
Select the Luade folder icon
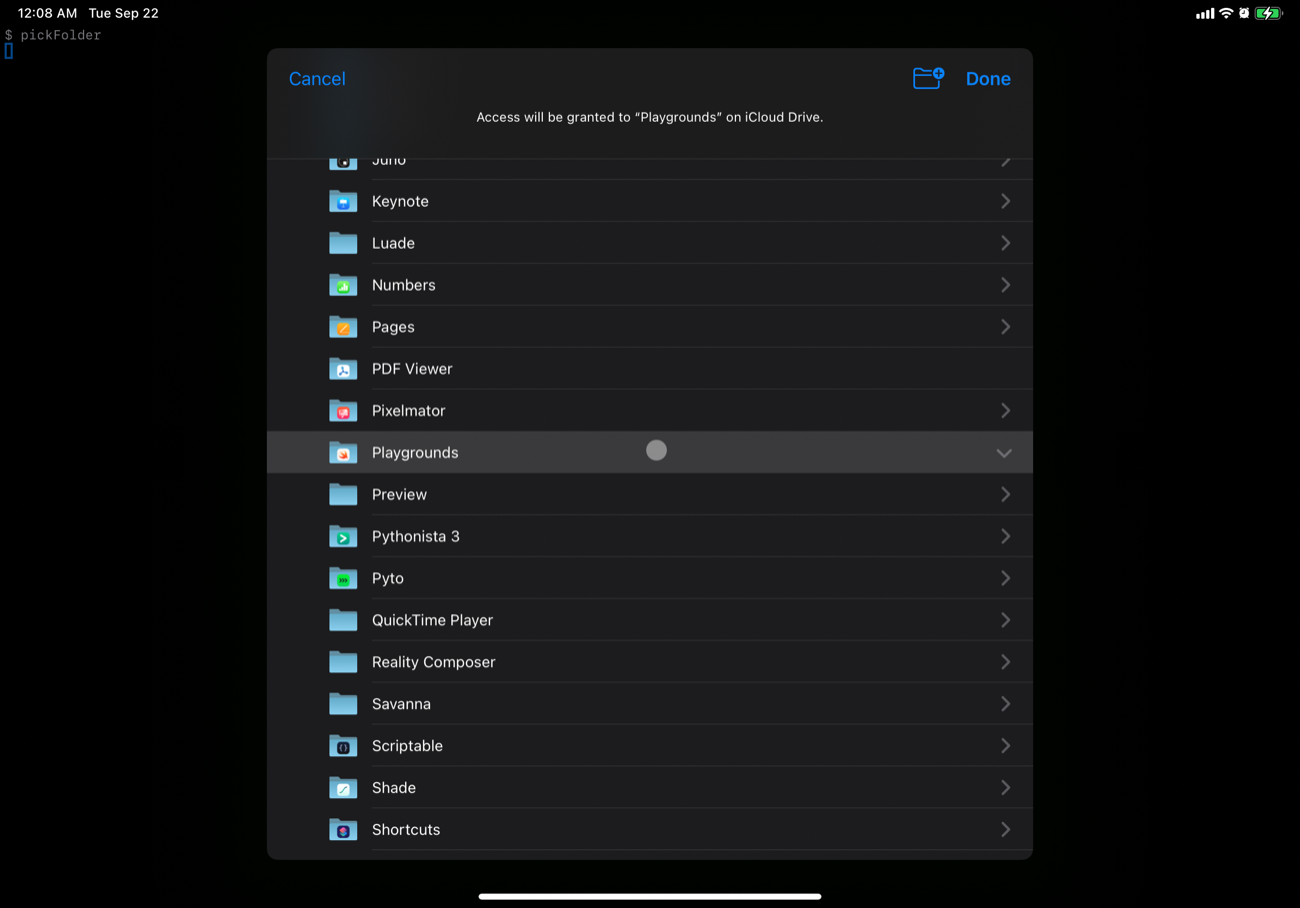point(343,243)
